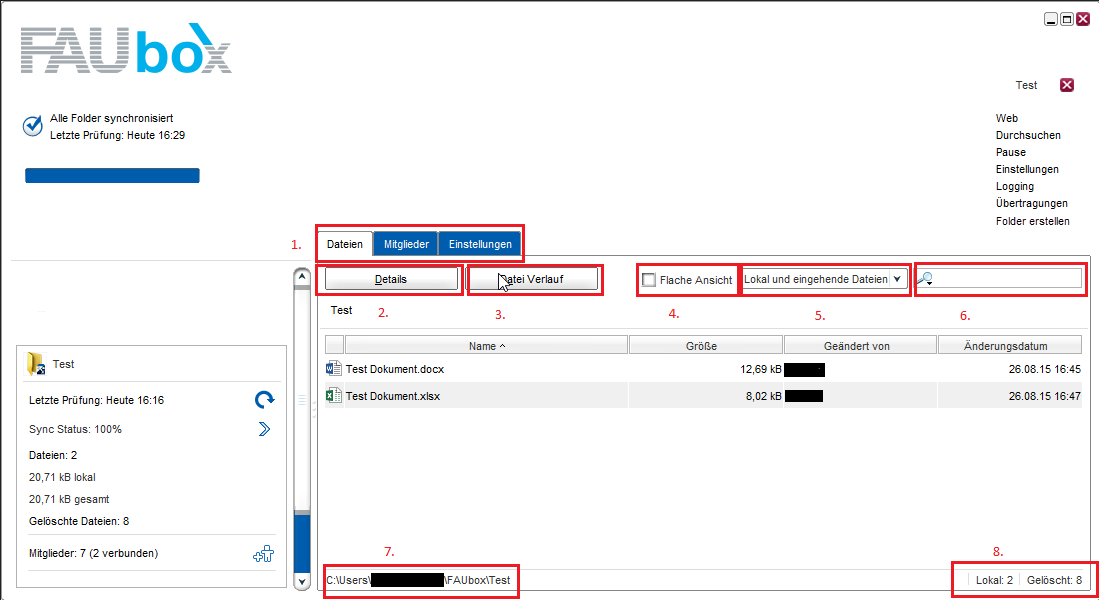Click the Lokal: 2 status entry
1102x600 pixels.
point(994,580)
